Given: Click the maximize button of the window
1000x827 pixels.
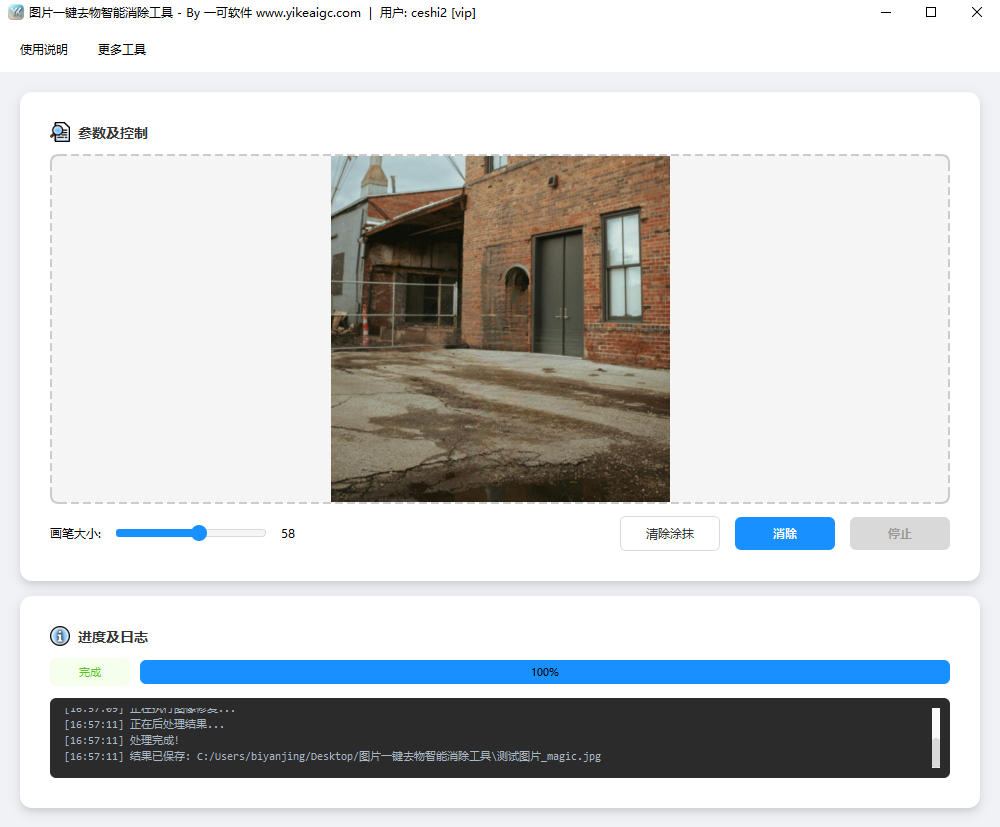Looking at the screenshot, I should (x=931, y=13).
